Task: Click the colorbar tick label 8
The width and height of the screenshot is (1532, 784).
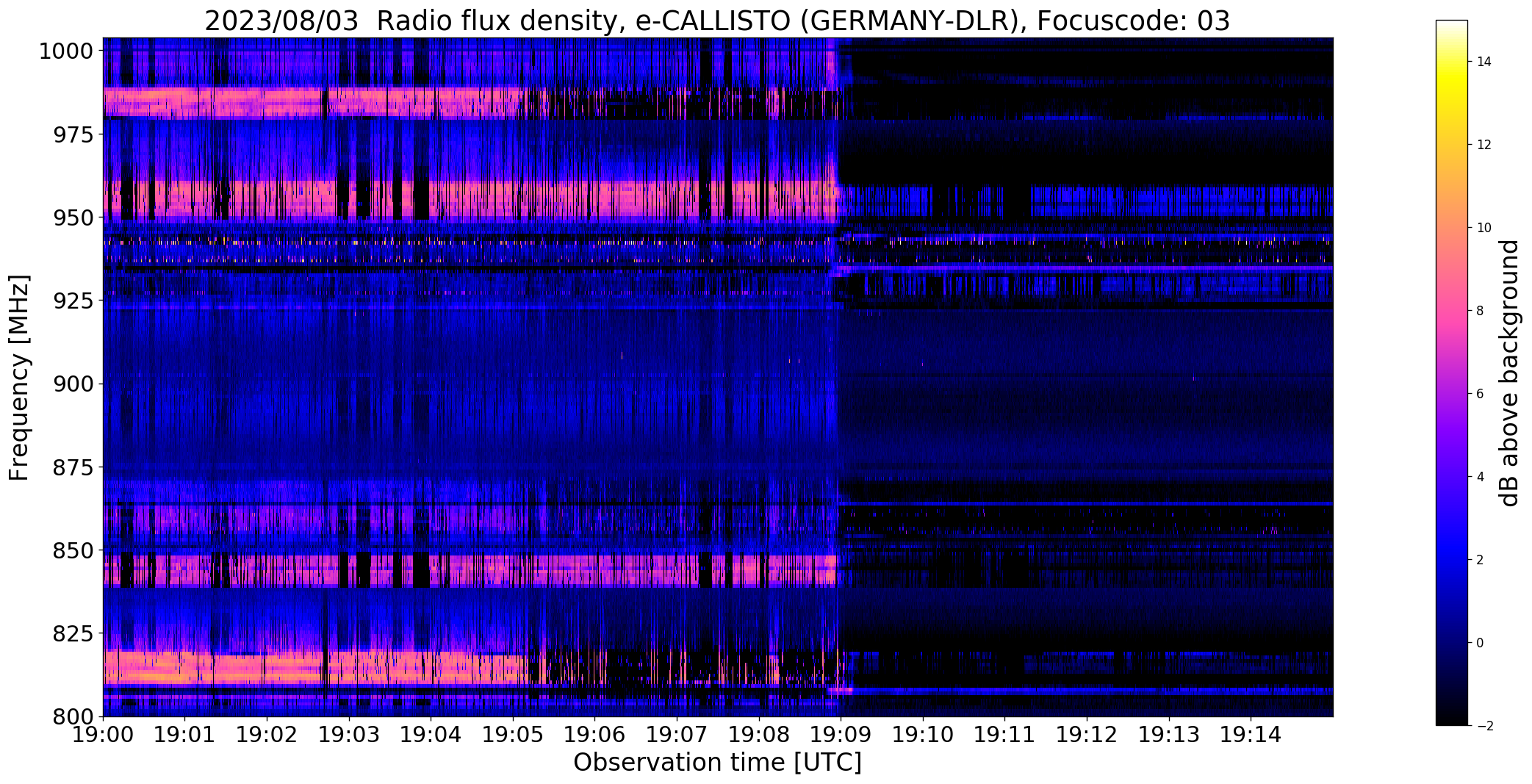Action: coord(1481,311)
